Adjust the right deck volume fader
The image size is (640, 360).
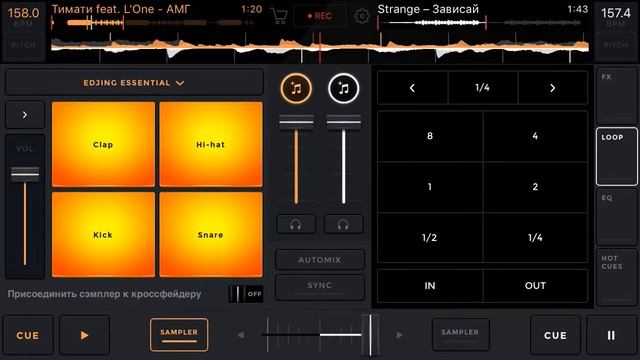[344, 122]
